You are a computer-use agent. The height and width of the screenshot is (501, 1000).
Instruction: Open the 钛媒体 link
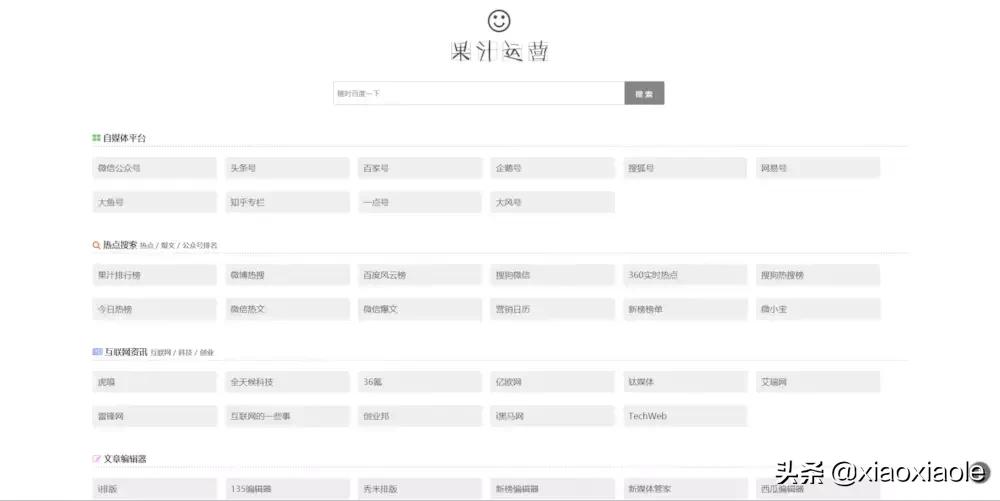click(x=685, y=382)
